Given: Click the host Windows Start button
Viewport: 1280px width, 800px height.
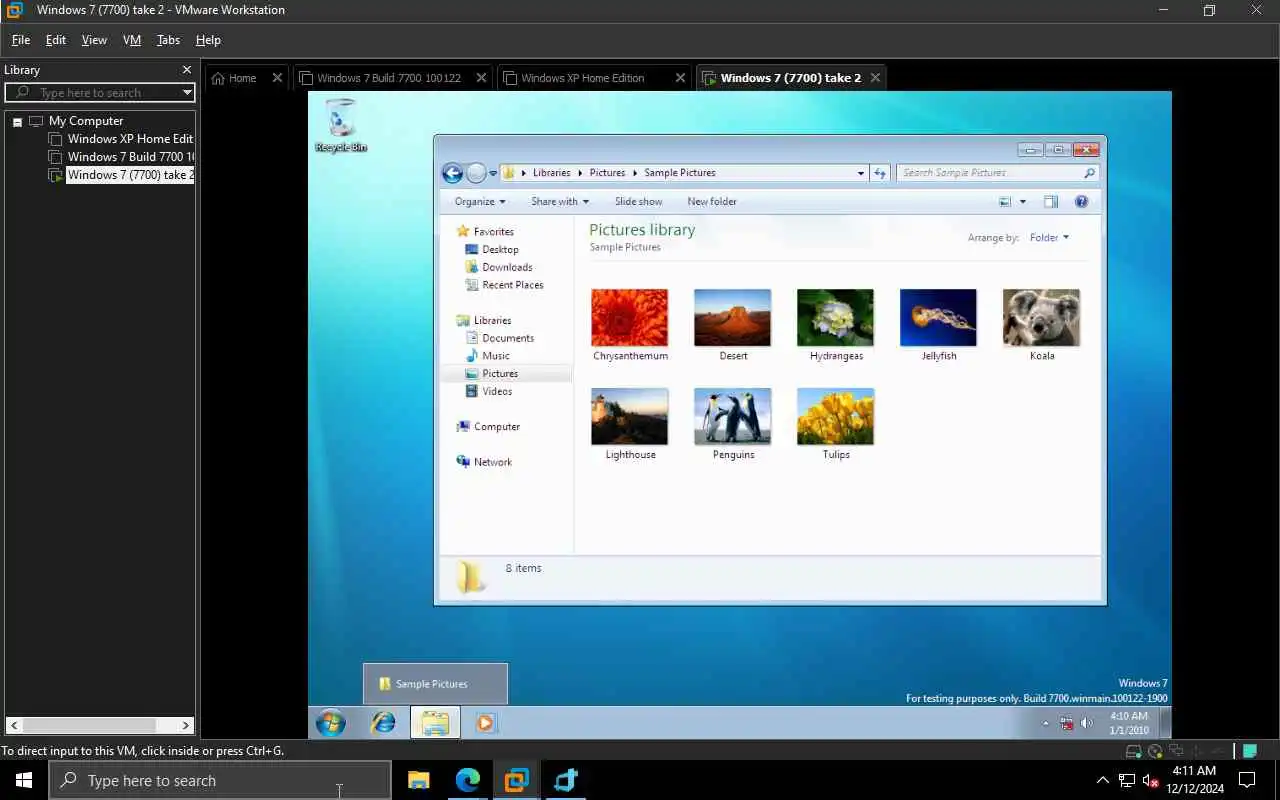Looking at the screenshot, I should click(x=24, y=780).
